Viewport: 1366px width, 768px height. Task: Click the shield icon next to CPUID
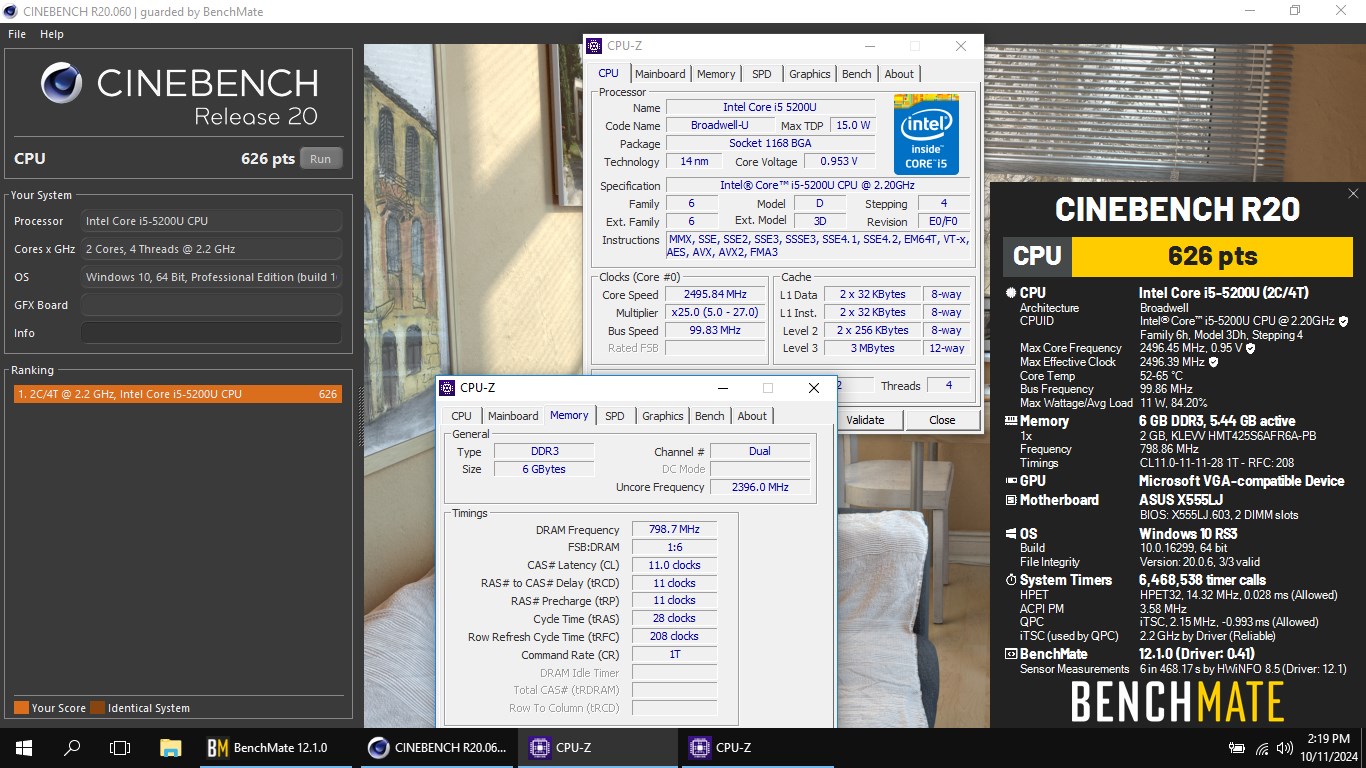coord(1343,321)
